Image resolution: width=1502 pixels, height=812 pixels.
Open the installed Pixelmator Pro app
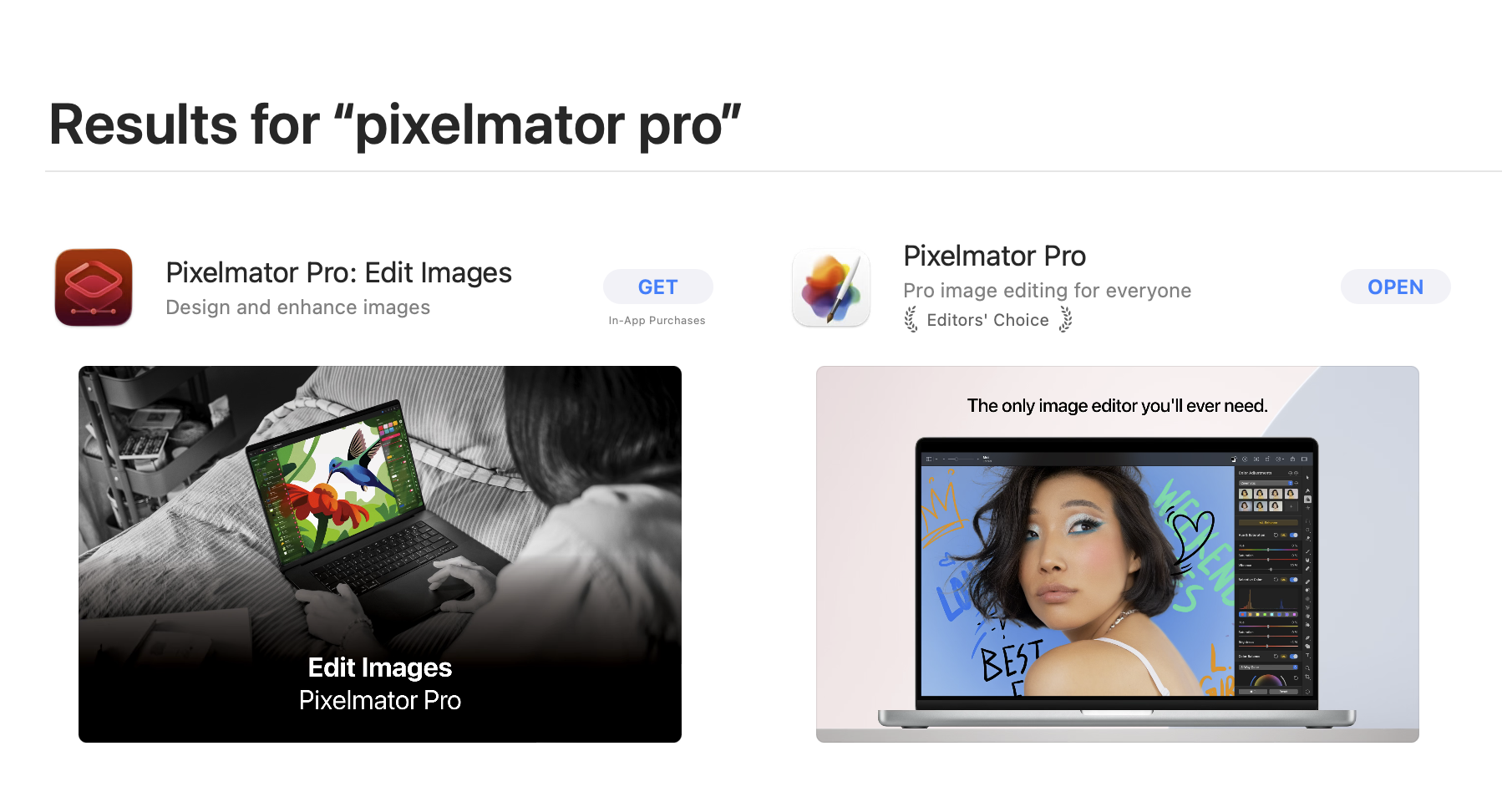coord(1395,287)
